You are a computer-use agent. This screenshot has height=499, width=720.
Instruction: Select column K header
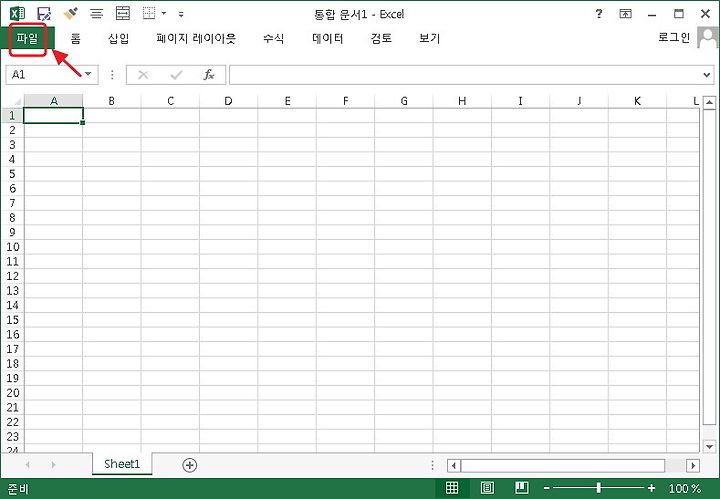(x=637, y=101)
